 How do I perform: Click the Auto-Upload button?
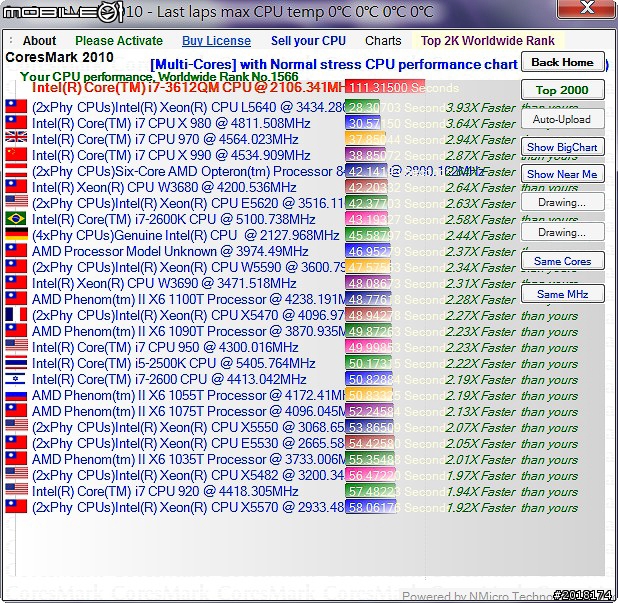(562, 119)
